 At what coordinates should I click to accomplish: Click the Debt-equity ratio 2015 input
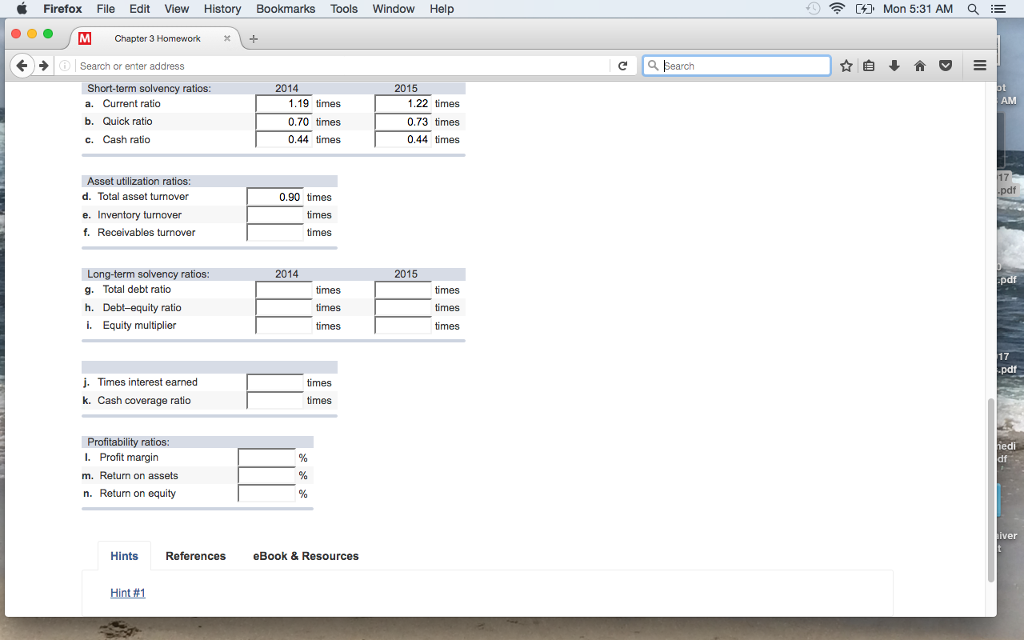(x=403, y=308)
